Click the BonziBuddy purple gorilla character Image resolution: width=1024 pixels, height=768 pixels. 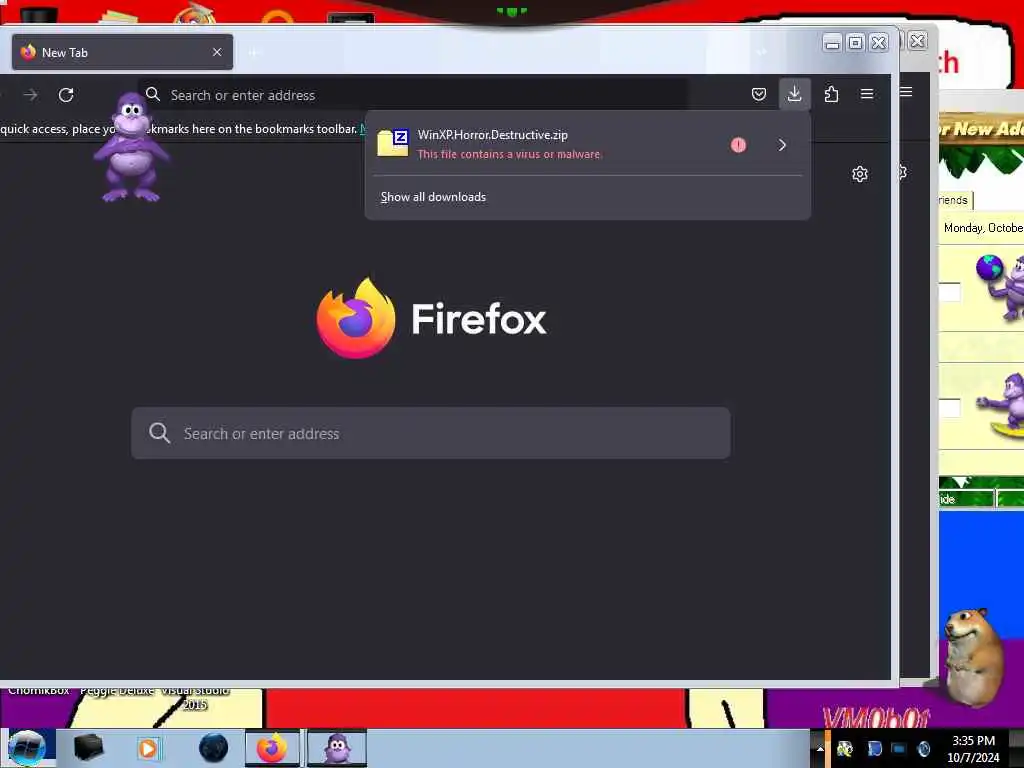pos(131,148)
